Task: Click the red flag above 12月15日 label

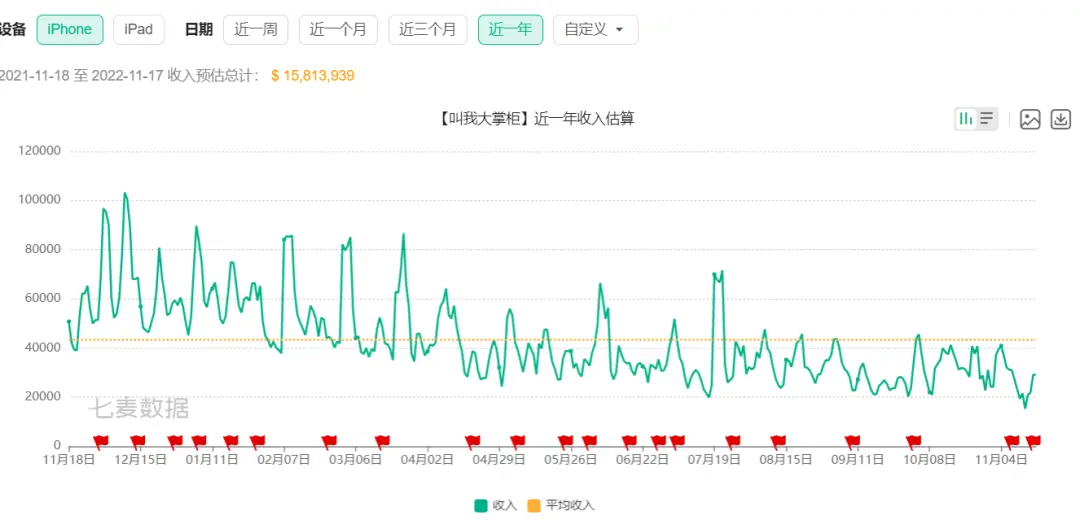Action: (138, 441)
